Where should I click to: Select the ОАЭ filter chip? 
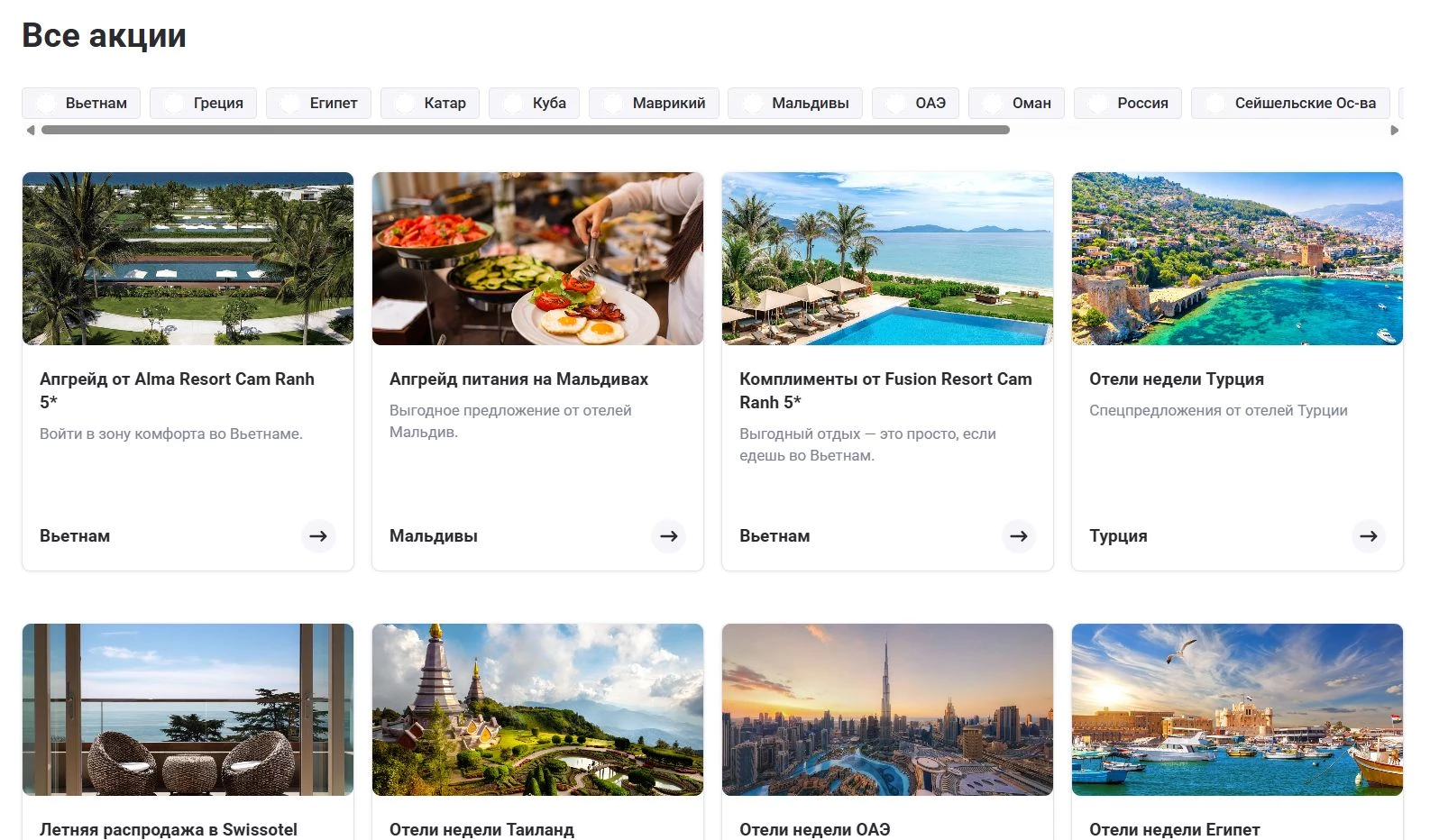915,103
